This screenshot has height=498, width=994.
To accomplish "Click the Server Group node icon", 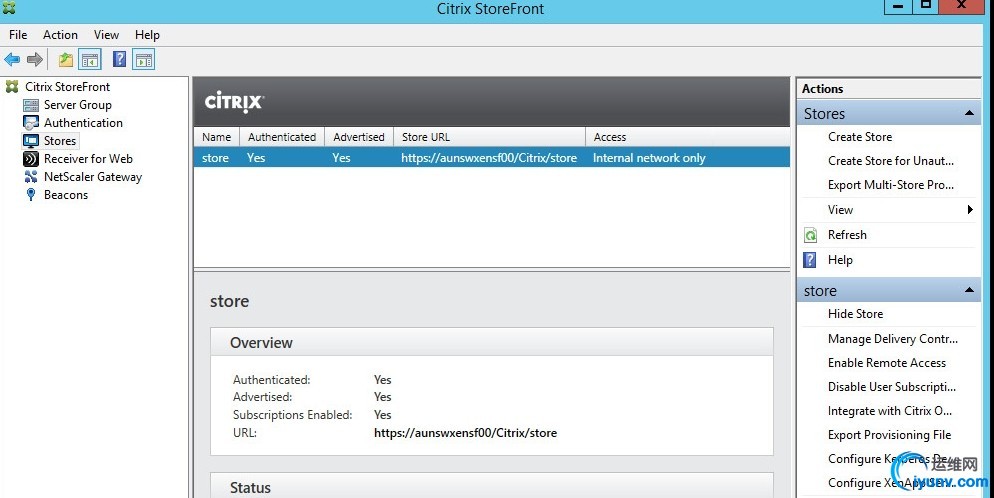I will 30,105.
